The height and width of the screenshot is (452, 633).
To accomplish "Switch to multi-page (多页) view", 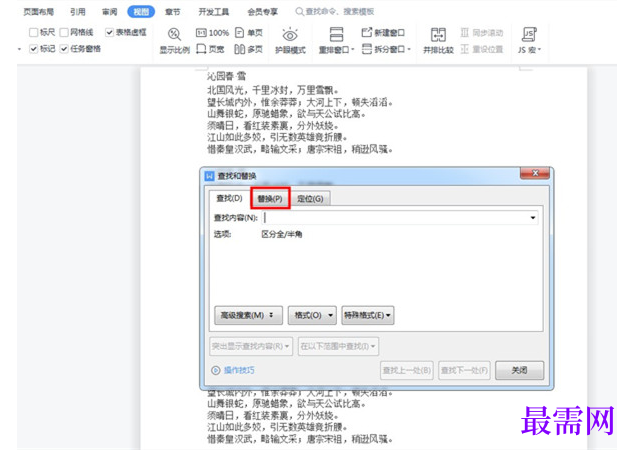I will click(249, 49).
